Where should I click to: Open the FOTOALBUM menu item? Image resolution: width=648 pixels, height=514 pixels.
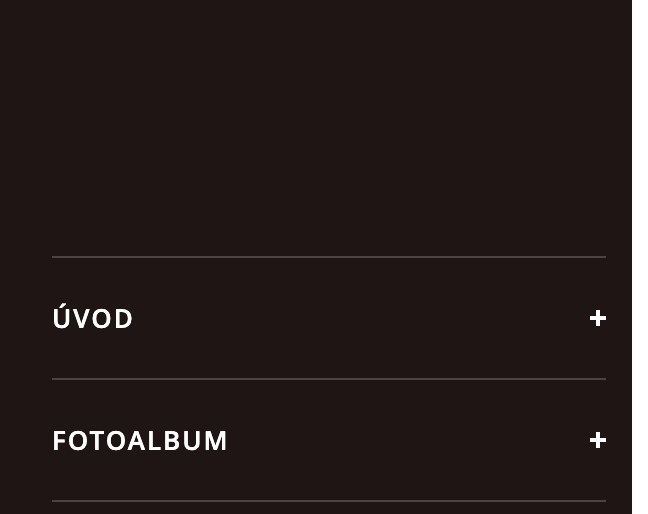(140, 441)
